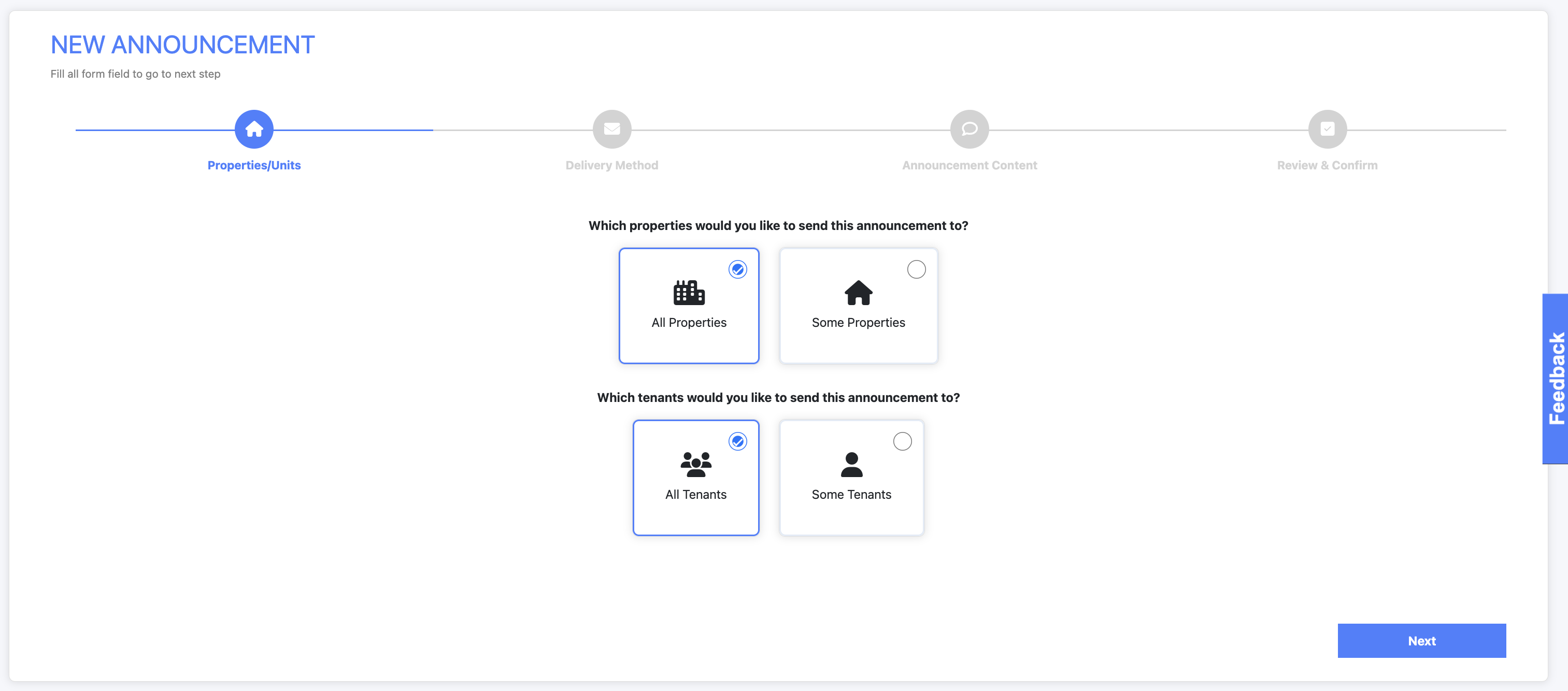Click the Delivery Method envelope icon
The width and height of the screenshot is (1568, 691).
coord(612,128)
